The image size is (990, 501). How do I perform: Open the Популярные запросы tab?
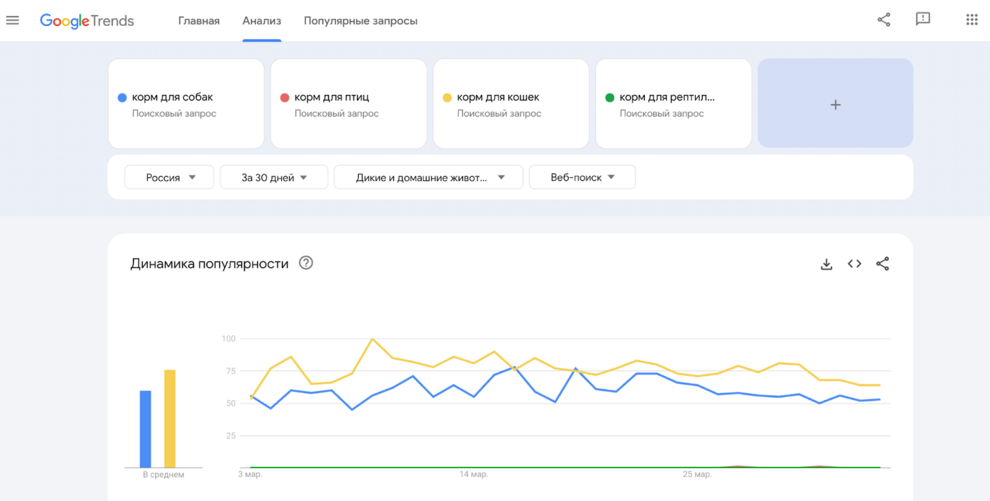coord(361,21)
